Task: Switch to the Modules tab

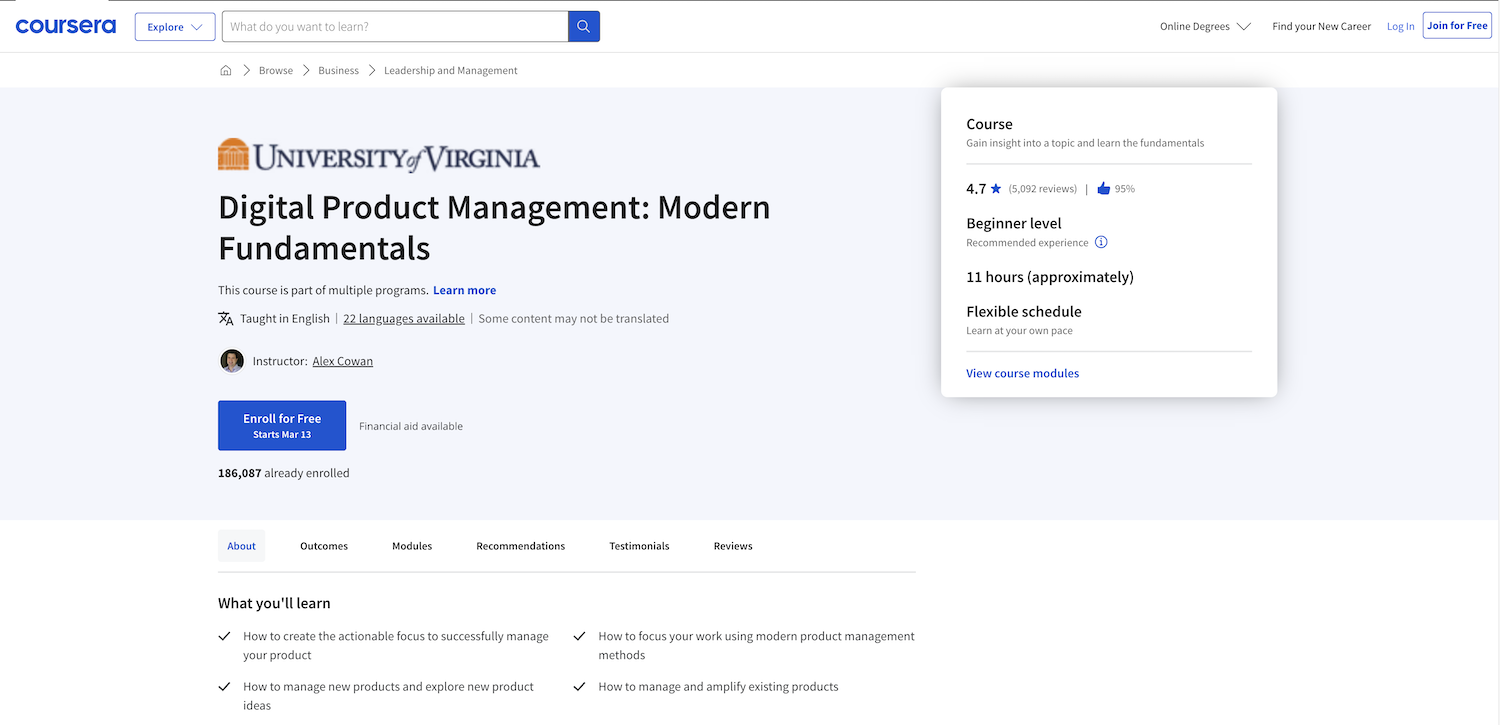Action: tap(412, 546)
